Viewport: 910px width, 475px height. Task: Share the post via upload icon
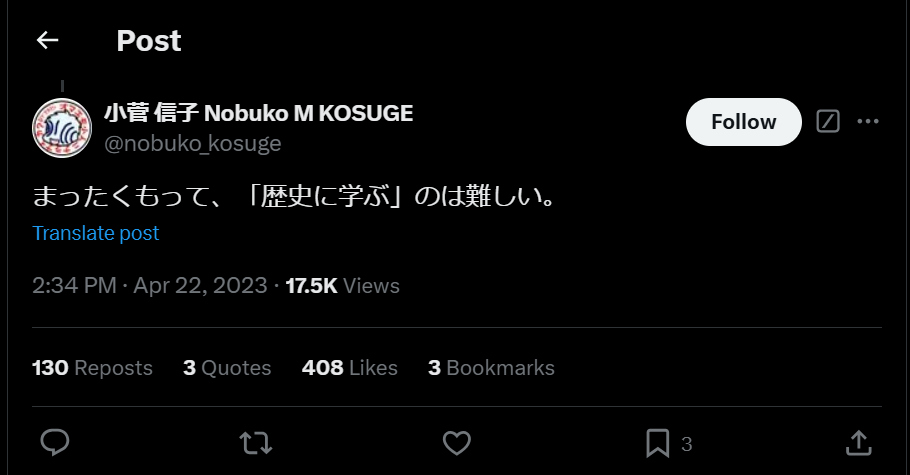858,443
